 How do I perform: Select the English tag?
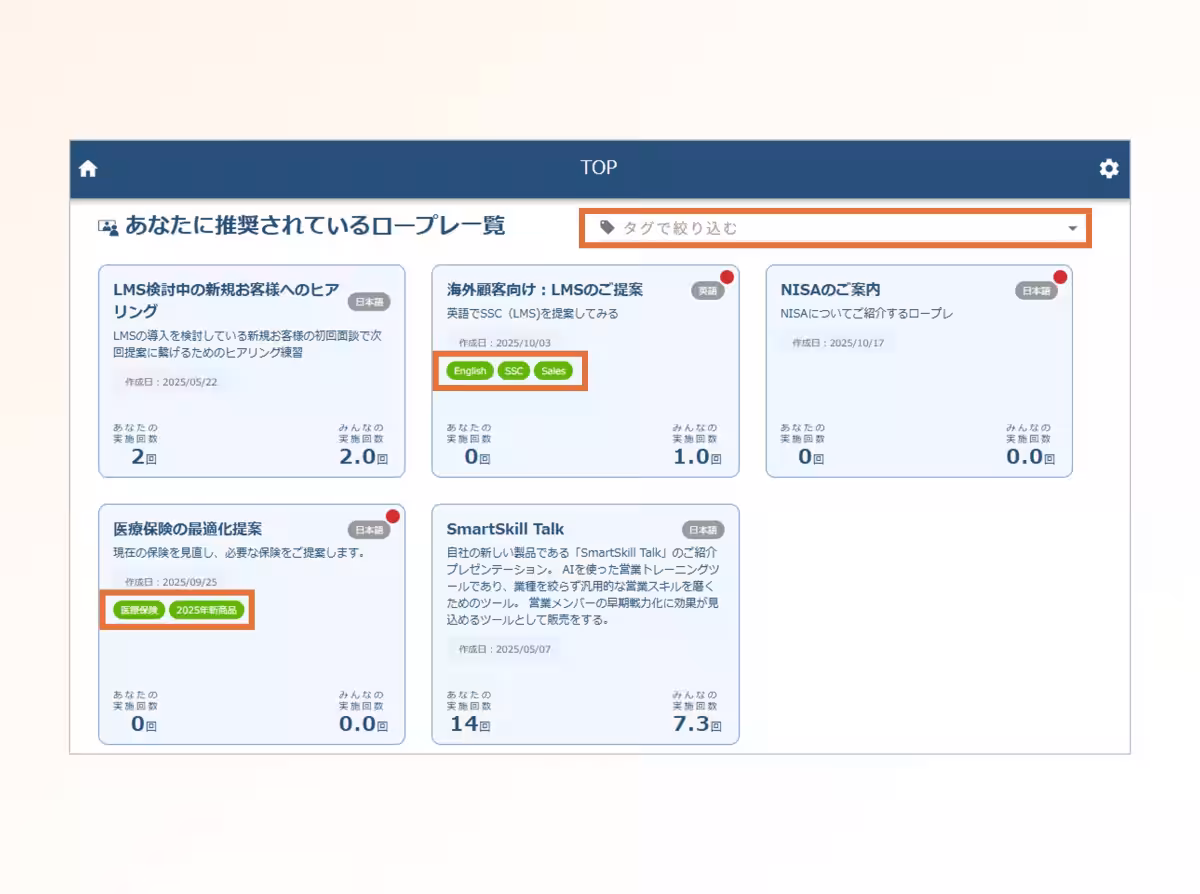pos(469,371)
